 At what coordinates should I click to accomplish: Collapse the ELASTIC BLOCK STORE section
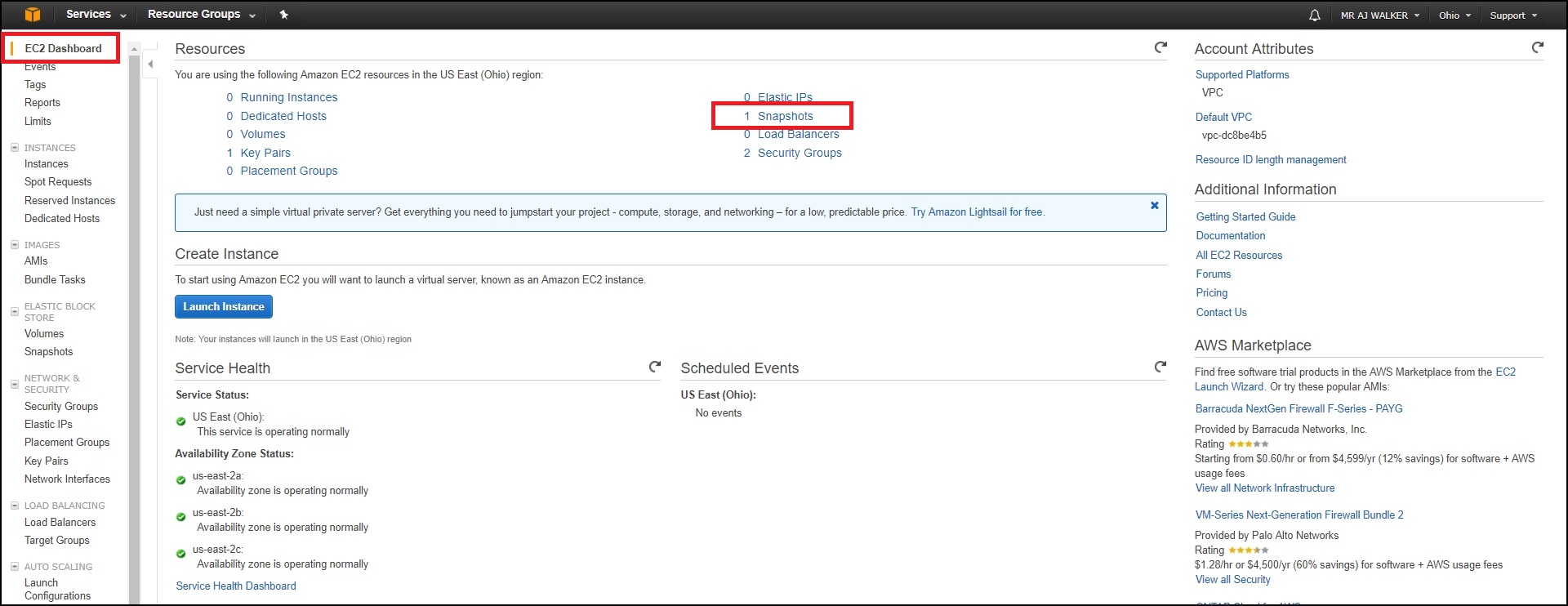click(x=15, y=311)
